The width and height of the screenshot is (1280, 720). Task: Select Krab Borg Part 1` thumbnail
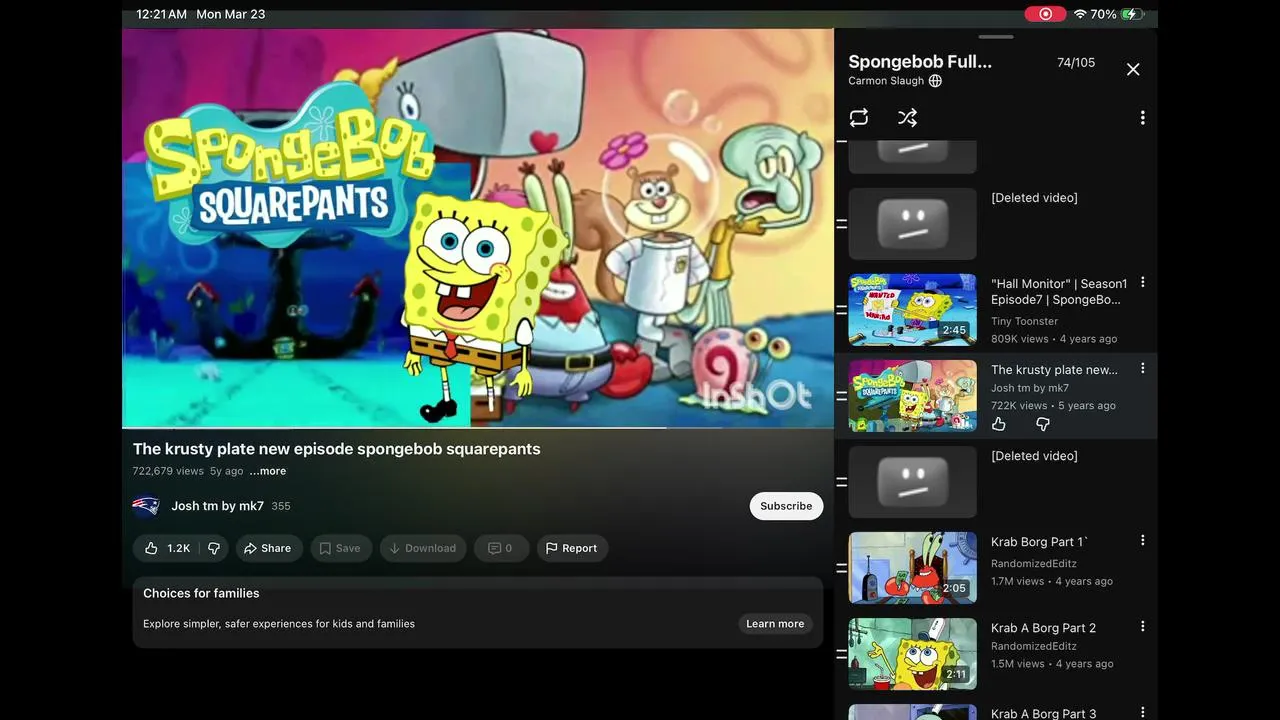[912, 568]
